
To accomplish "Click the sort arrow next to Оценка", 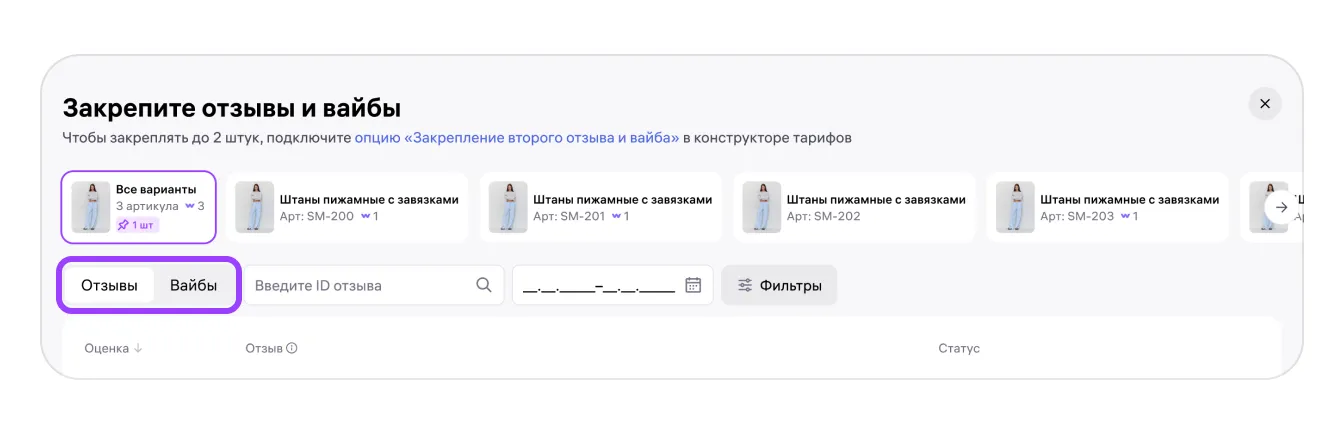I will coord(139,349).
